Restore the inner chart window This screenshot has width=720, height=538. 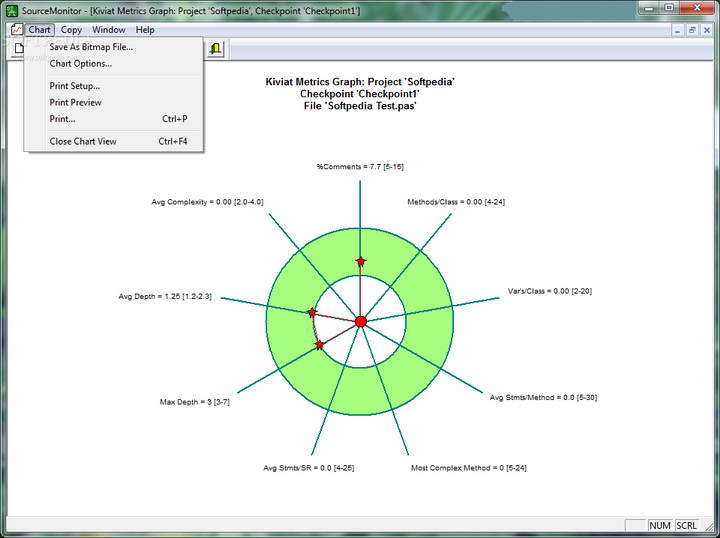693,30
